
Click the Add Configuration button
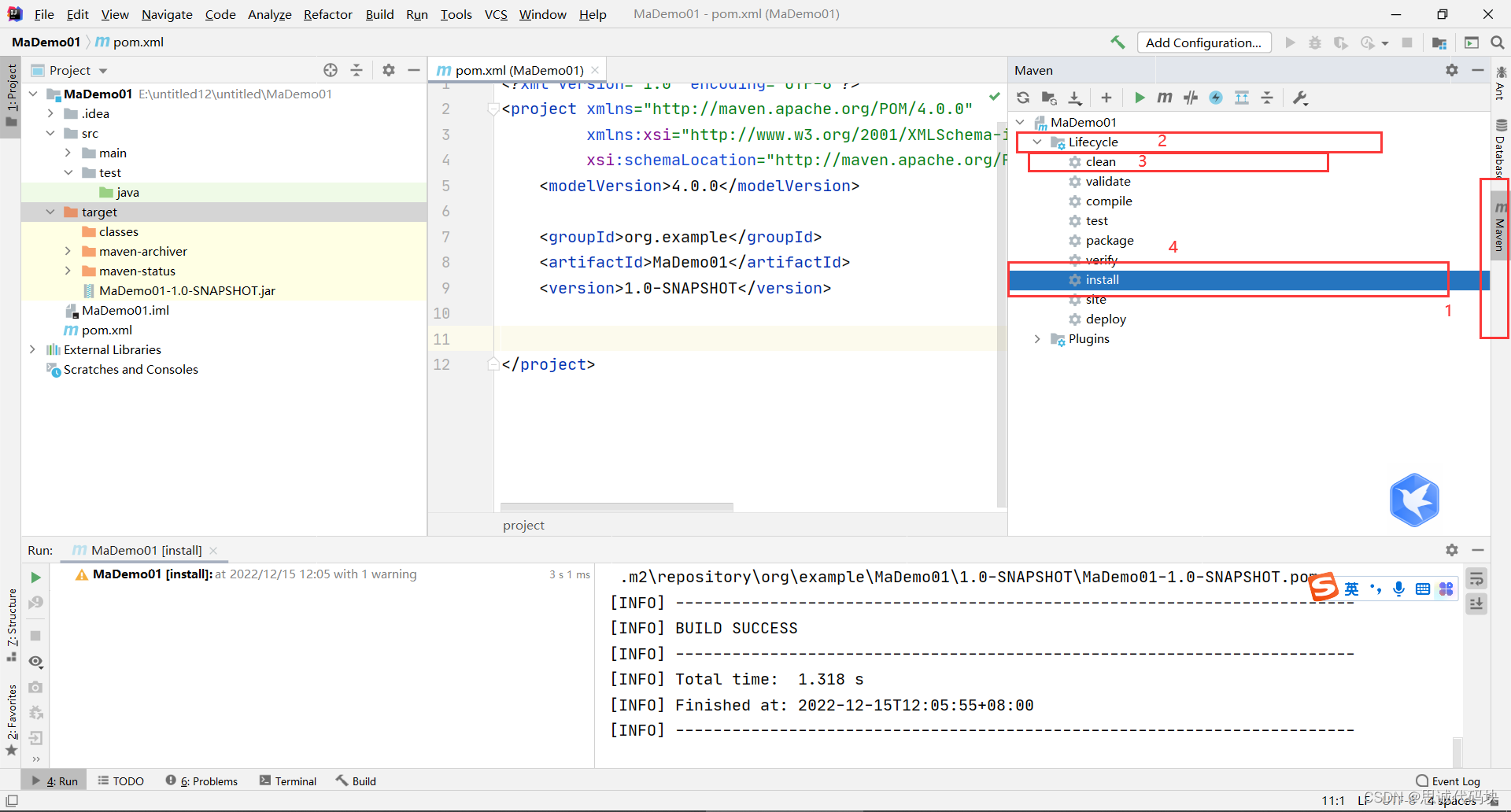[1204, 42]
